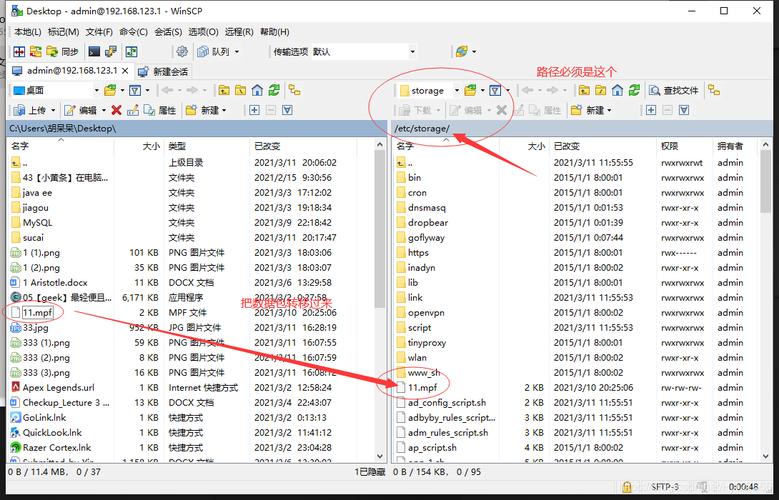Expand local 编辑 edit dropdown arrow

click(104, 110)
